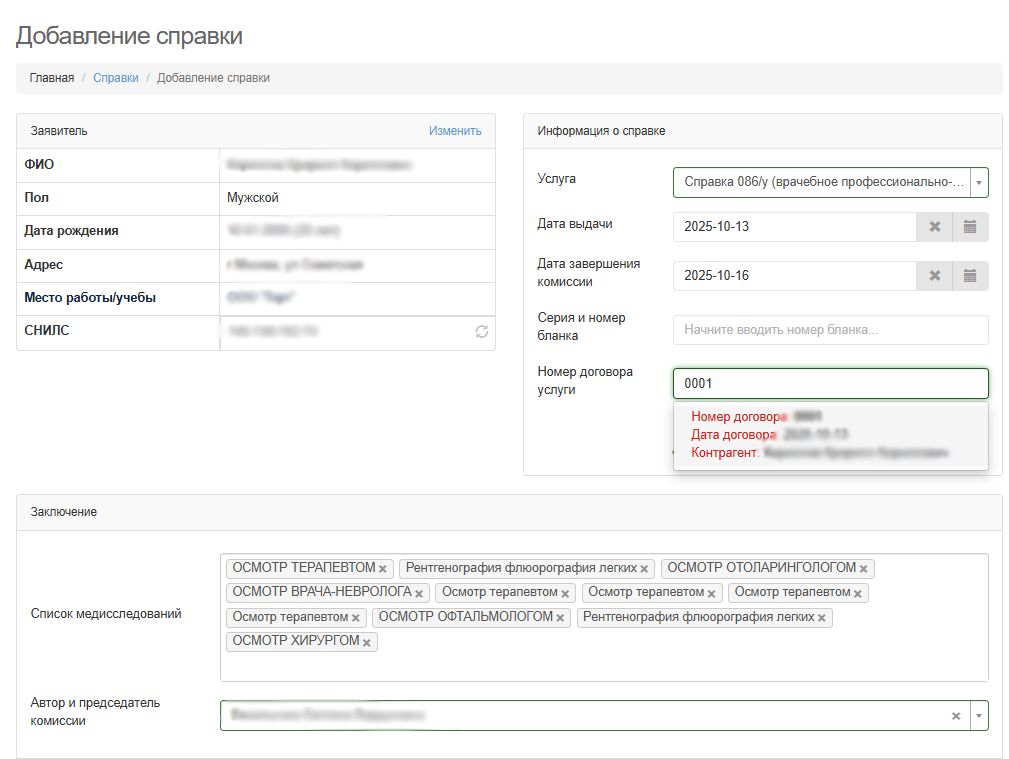Go to Главная breadcrumb
This screenshot has height=759, width=1009.
coord(51,78)
